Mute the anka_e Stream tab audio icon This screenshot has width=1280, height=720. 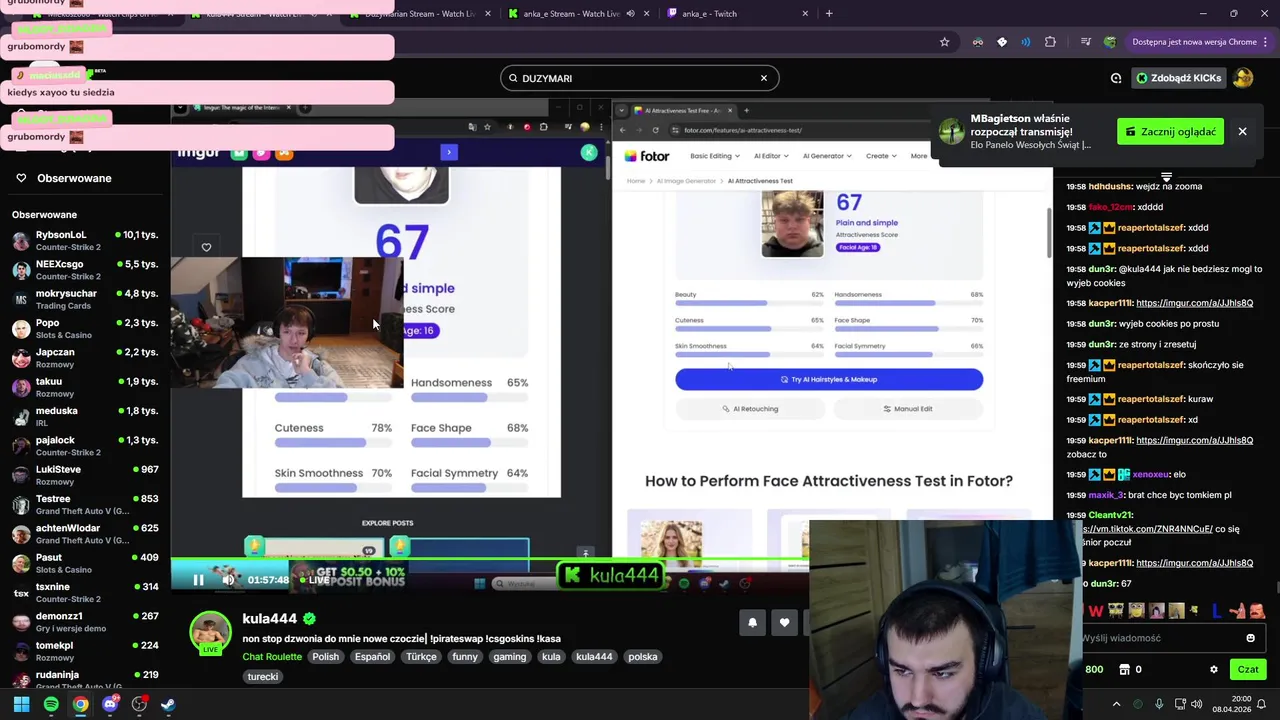[x=630, y=14]
